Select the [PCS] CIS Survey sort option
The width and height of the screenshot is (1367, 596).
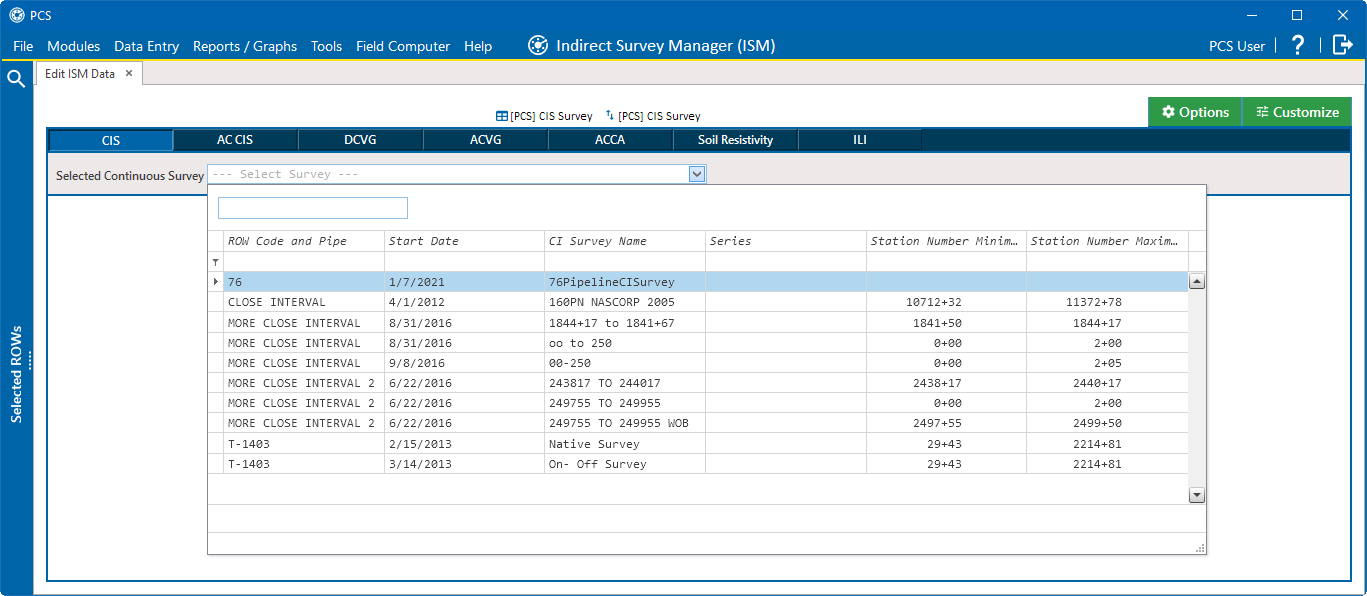653,116
